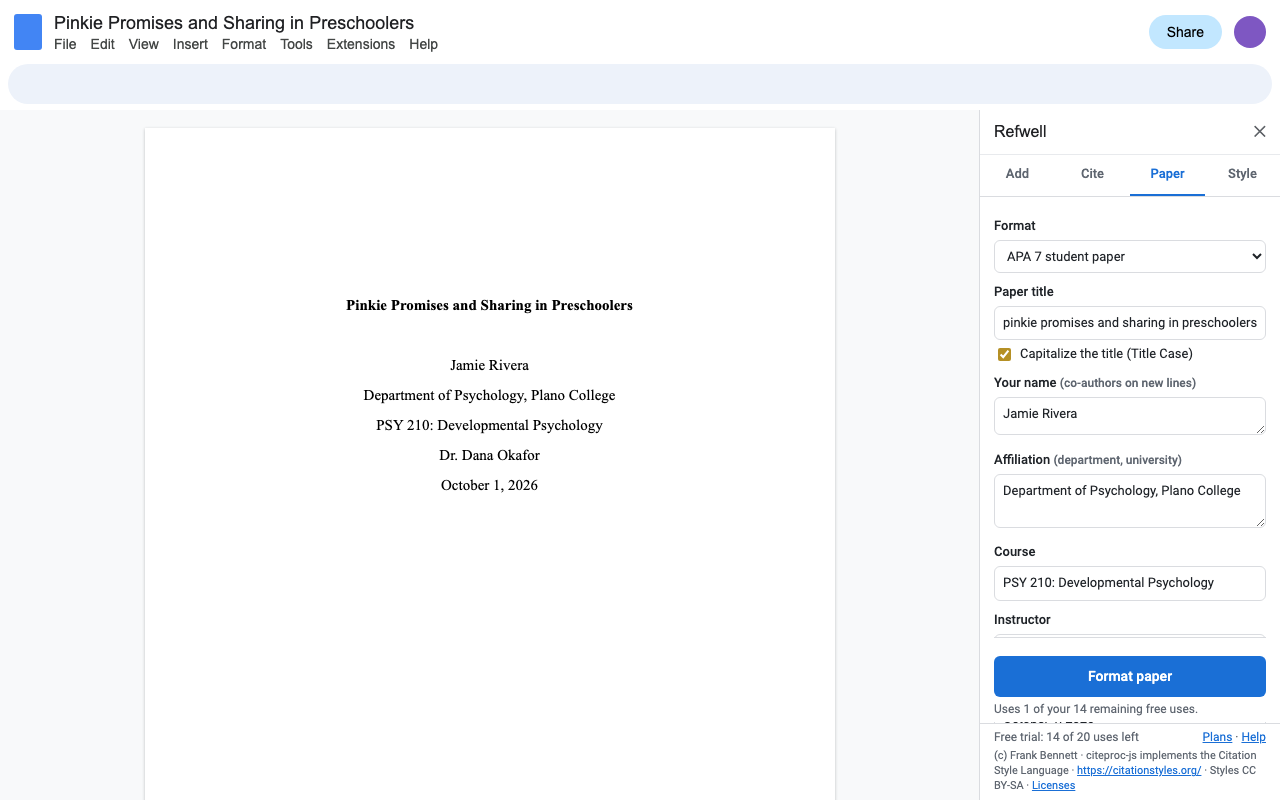The width and height of the screenshot is (1280, 800).
Task: Open the Plans link
Action: pyautogui.click(x=1217, y=737)
